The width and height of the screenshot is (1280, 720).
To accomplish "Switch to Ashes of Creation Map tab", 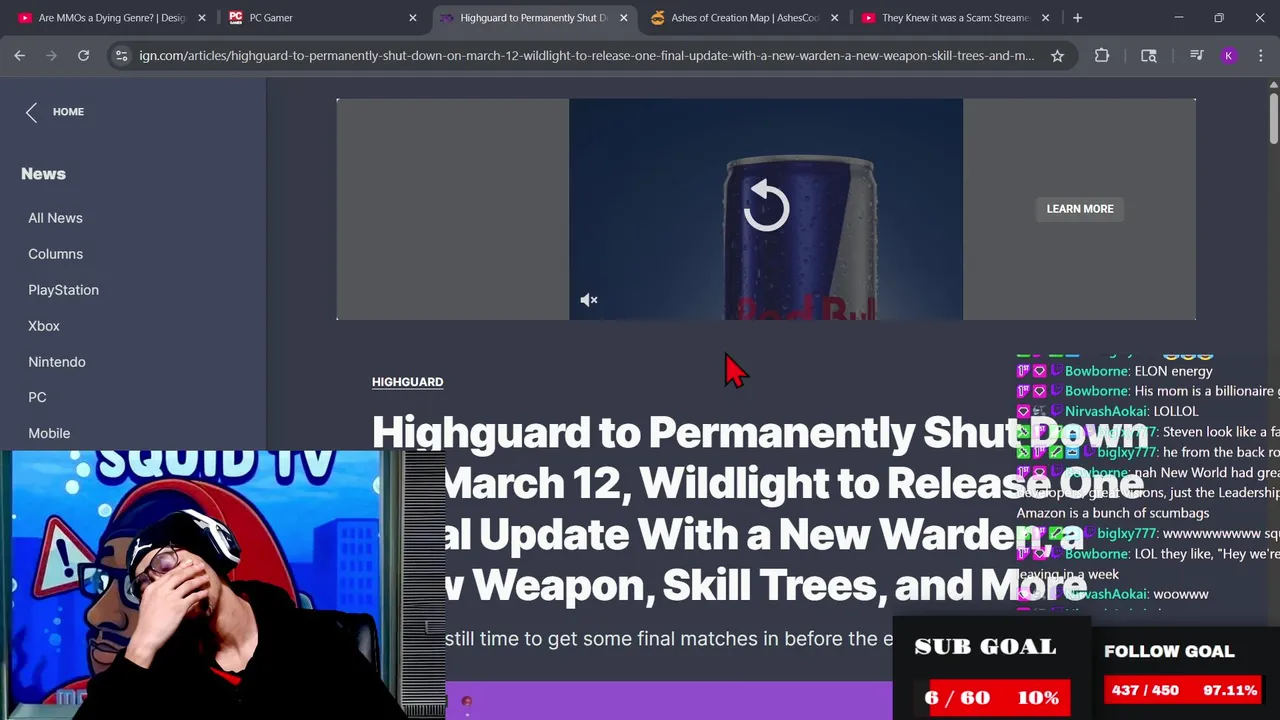I will [x=745, y=18].
